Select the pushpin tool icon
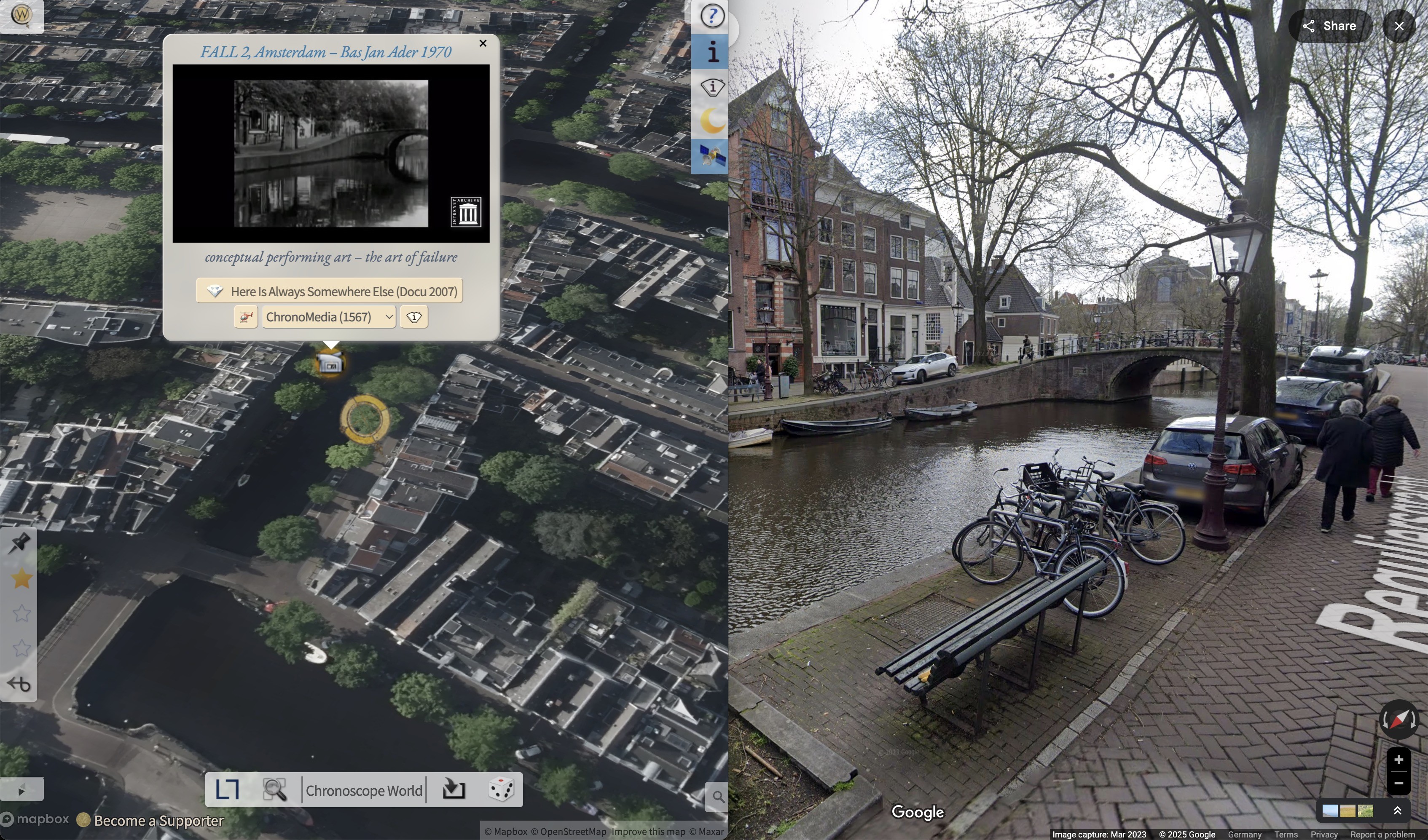Image resolution: width=1428 pixels, height=840 pixels. pyautogui.click(x=19, y=544)
